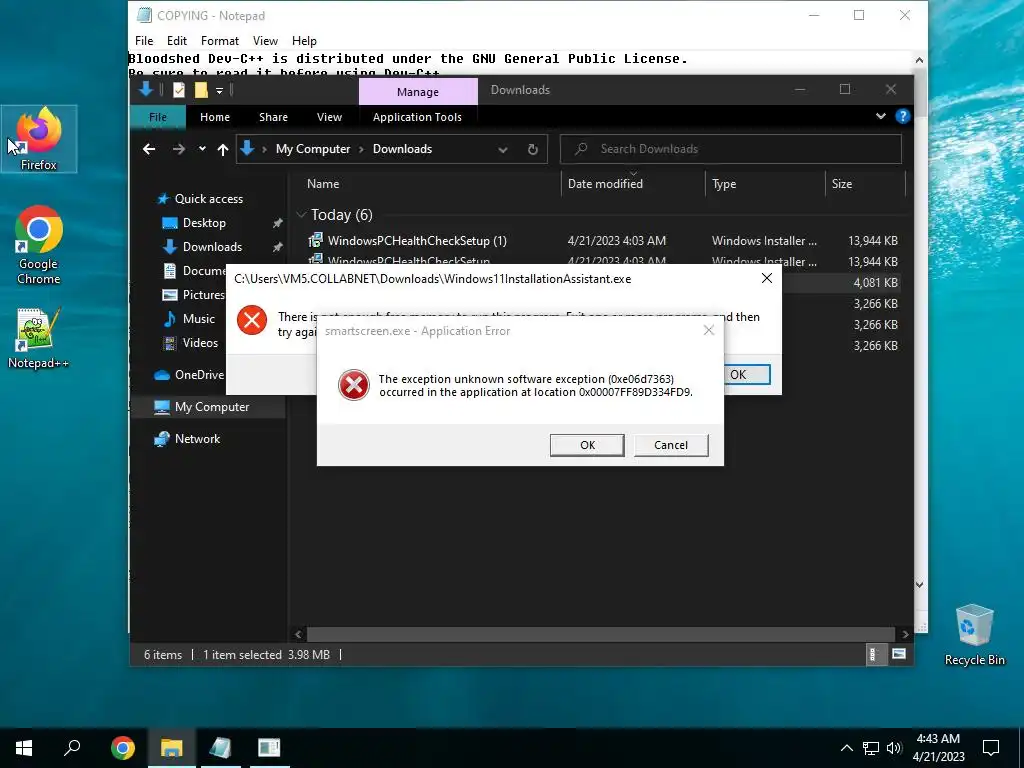Open the Share ribbon tab
This screenshot has height=768, width=1024.
[x=273, y=117]
